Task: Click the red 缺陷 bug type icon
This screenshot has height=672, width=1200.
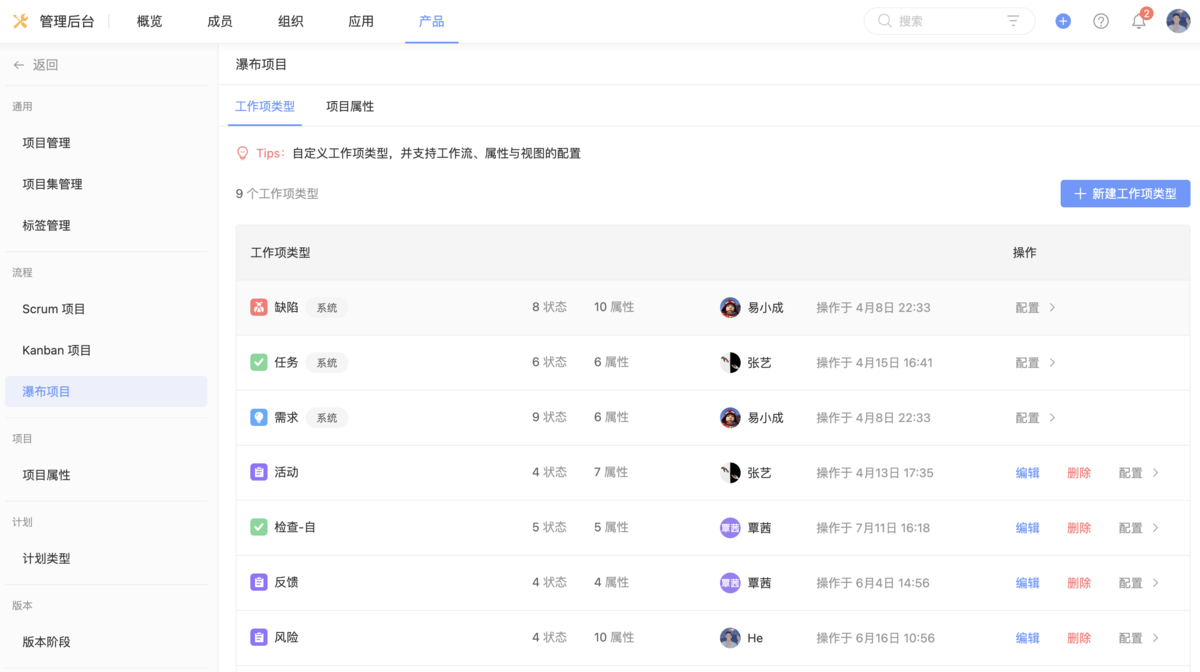Action: click(260, 307)
